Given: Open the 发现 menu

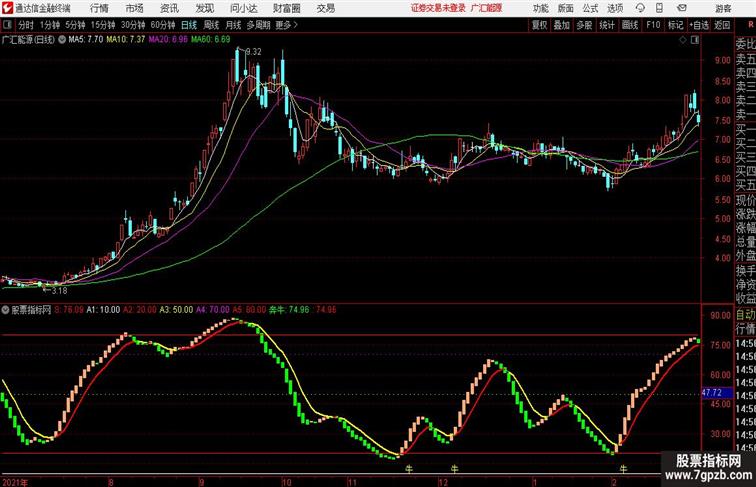Looking at the screenshot, I should [204, 8].
